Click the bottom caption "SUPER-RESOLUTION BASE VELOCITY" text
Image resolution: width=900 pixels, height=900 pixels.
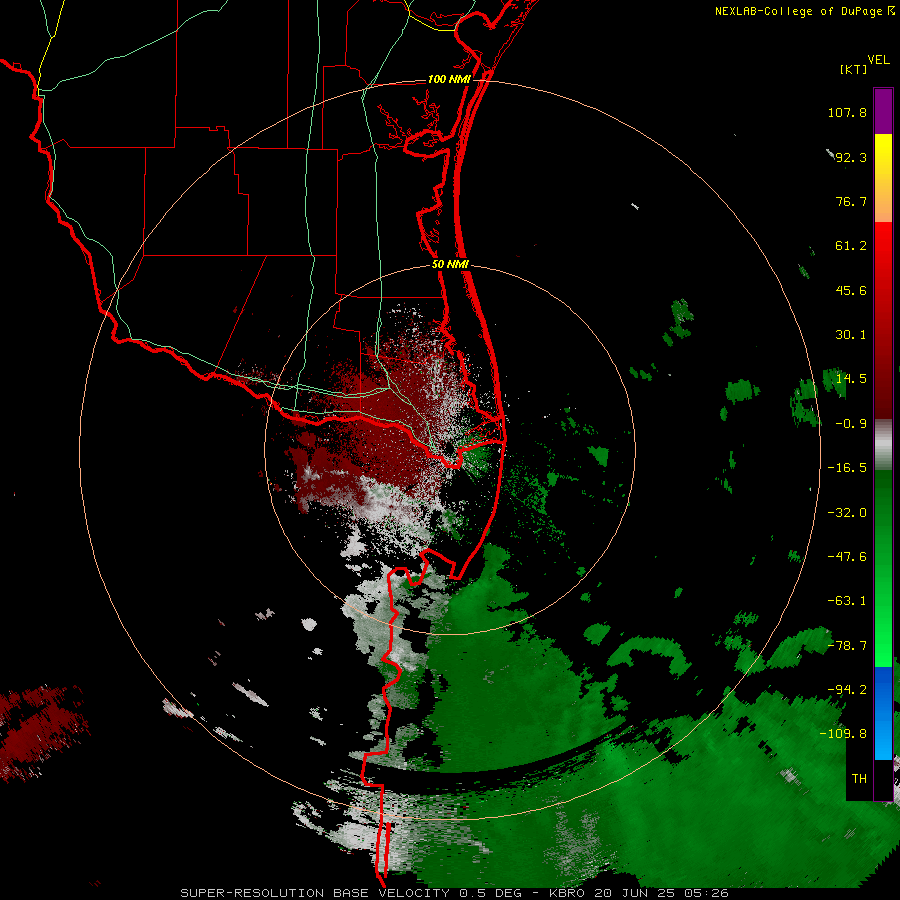click(x=315, y=893)
